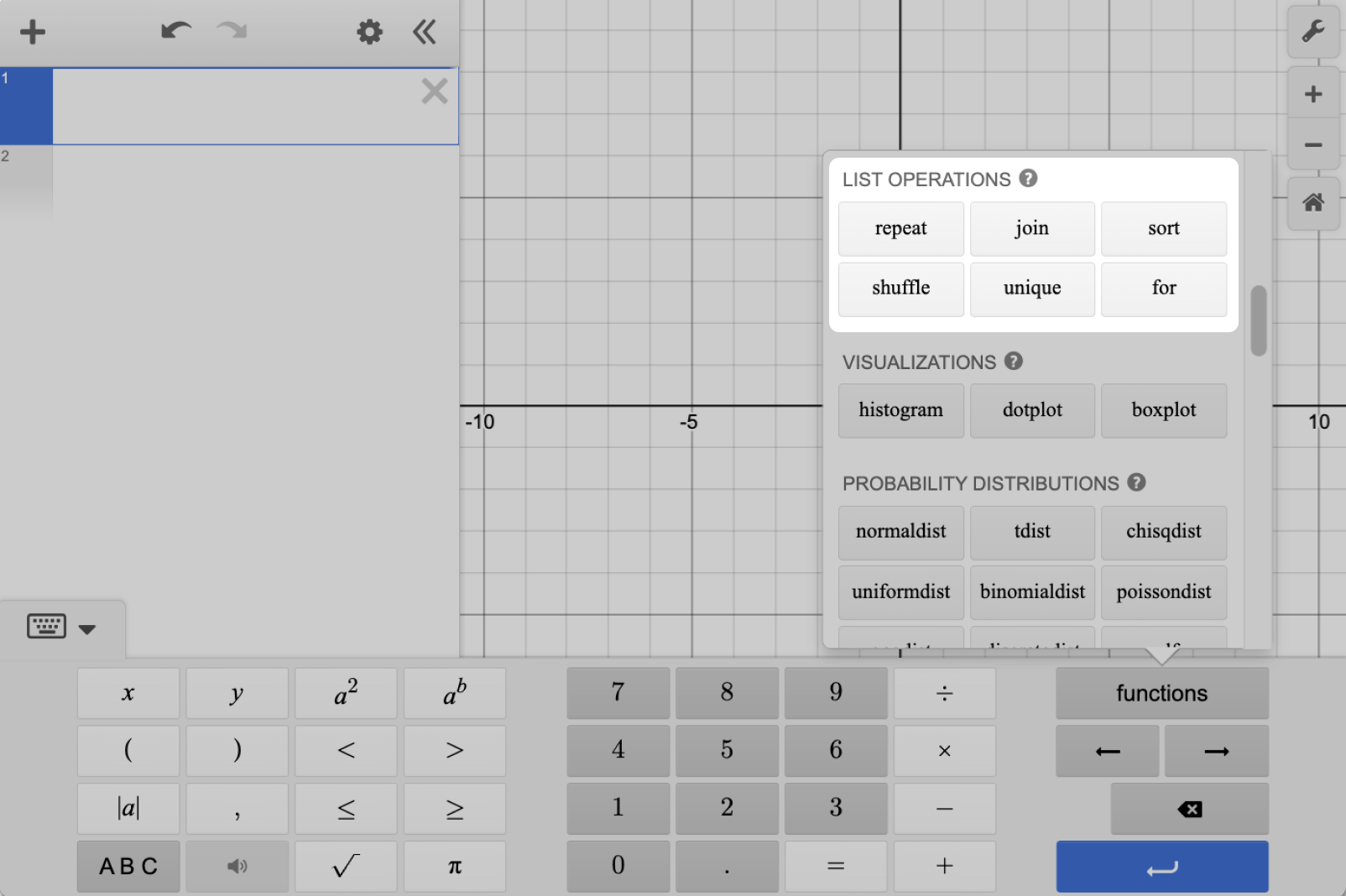Toggle the on-screen keyboard icon
Image resolution: width=1346 pixels, height=896 pixels.
[47, 627]
